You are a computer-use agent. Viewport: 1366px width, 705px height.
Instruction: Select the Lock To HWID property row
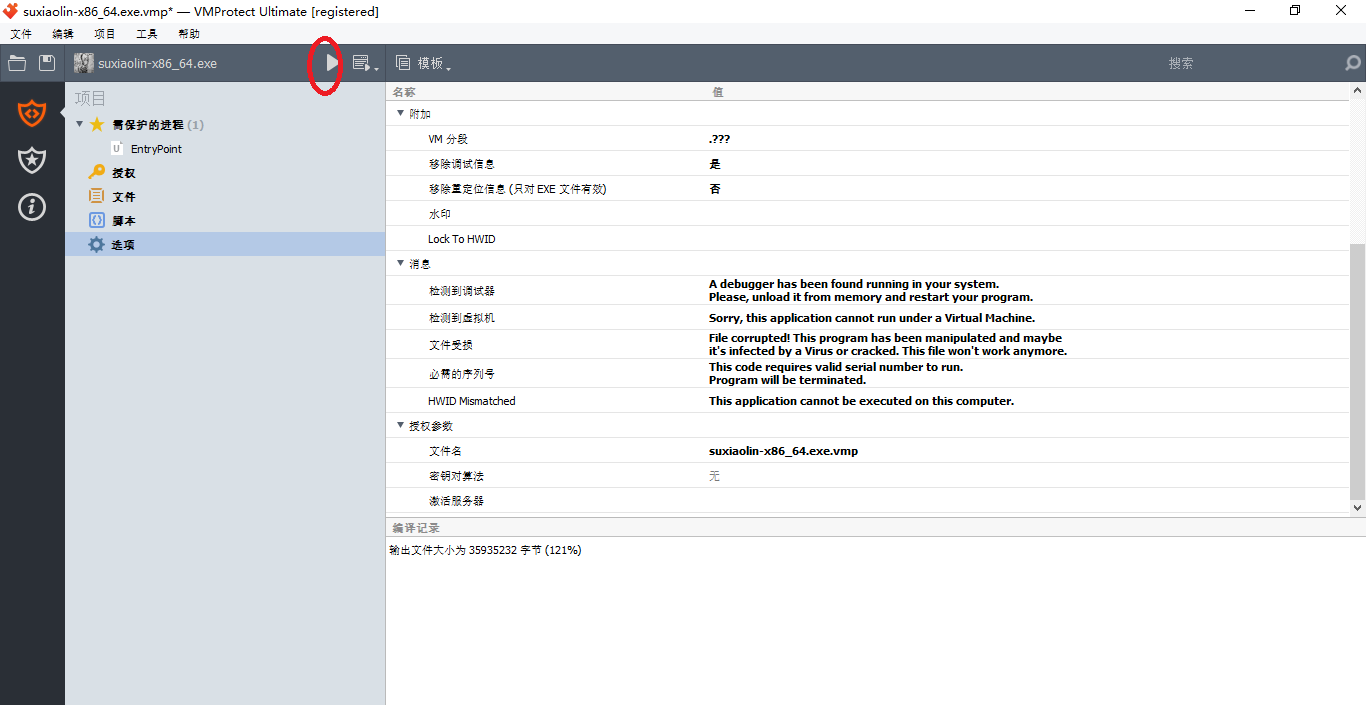(868, 239)
